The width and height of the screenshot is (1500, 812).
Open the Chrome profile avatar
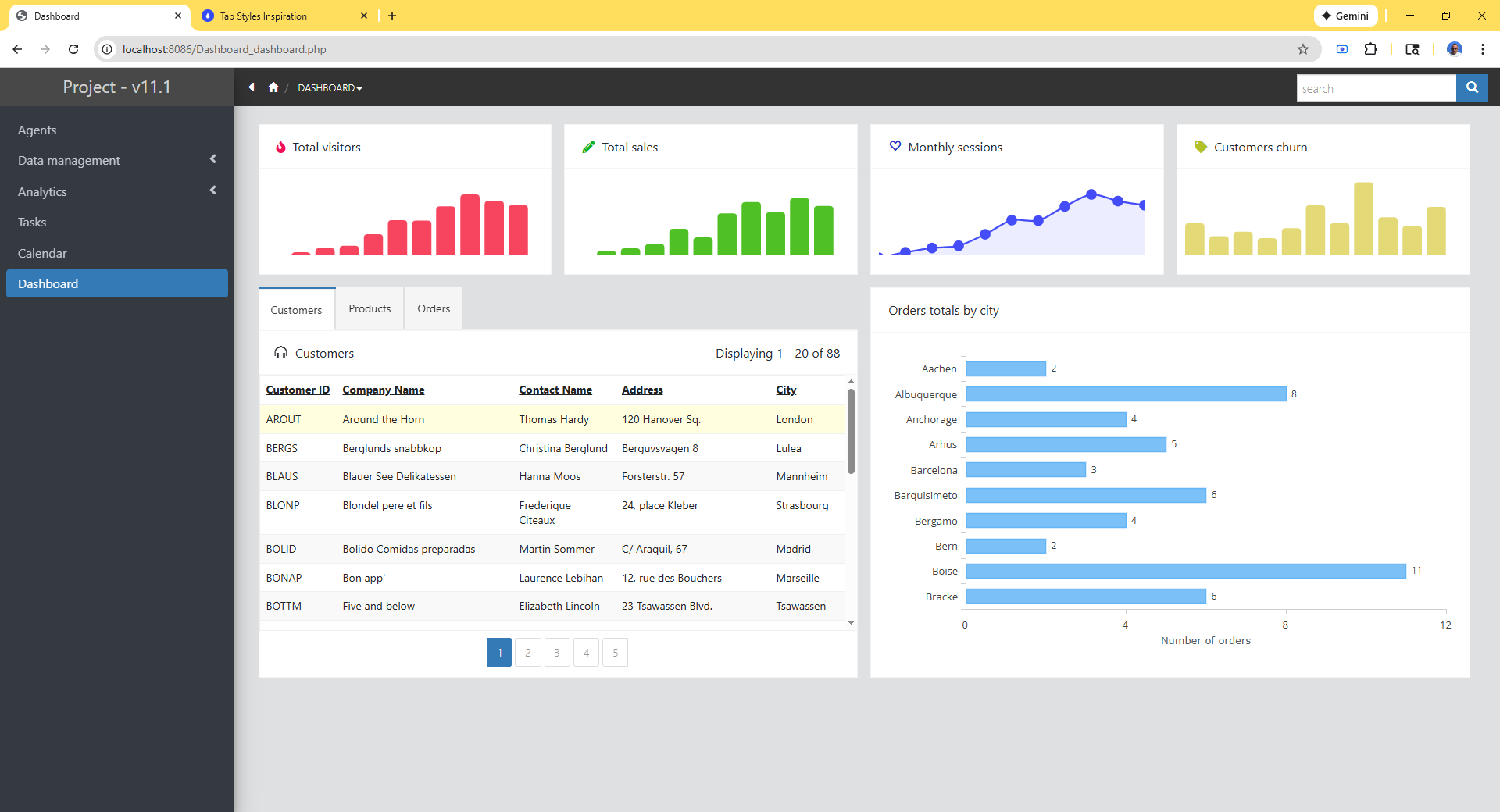1454,49
